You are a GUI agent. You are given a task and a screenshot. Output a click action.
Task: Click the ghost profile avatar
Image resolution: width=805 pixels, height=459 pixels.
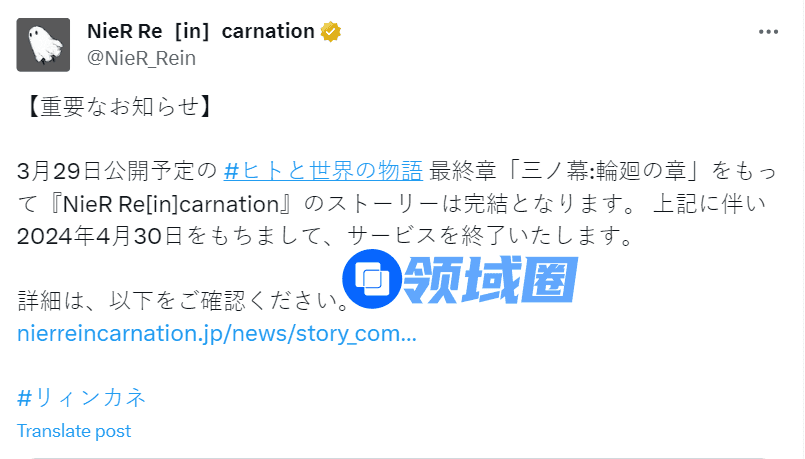(x=43, y=44)
